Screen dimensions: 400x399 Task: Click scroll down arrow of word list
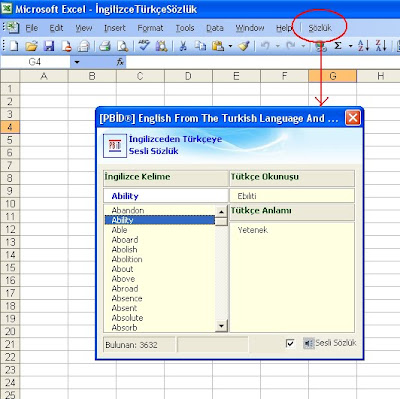(221, 325)
